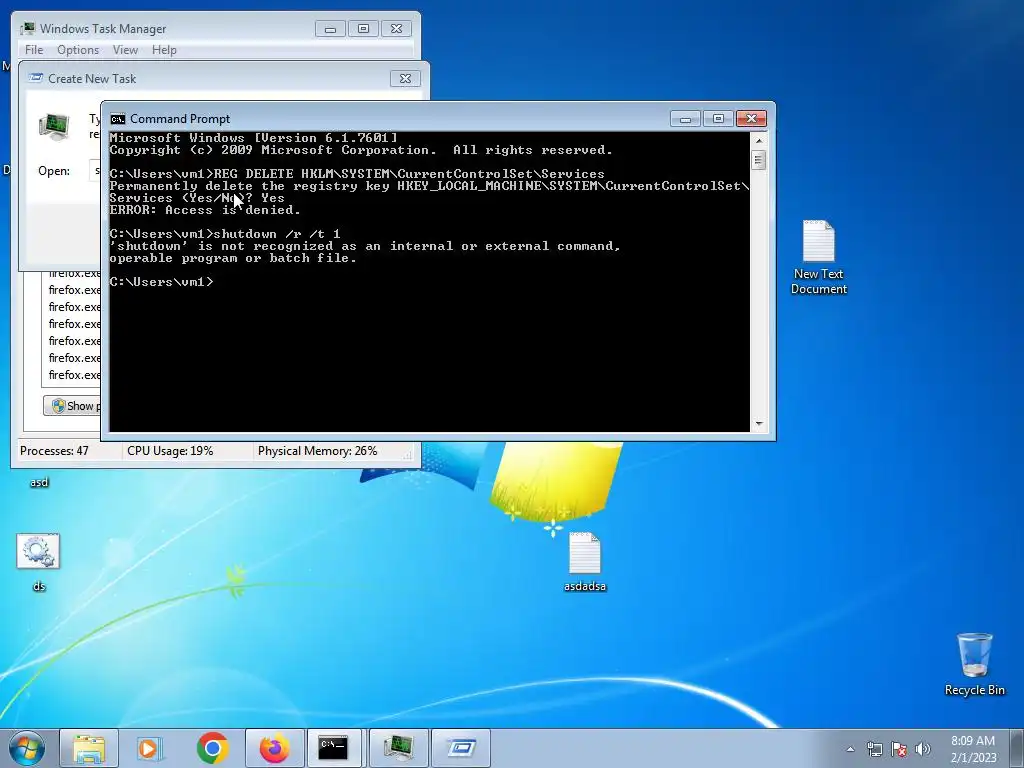Open the Windows Start menu orb
This screenshot has width=1024, height=768.
[x=27, y=748]
